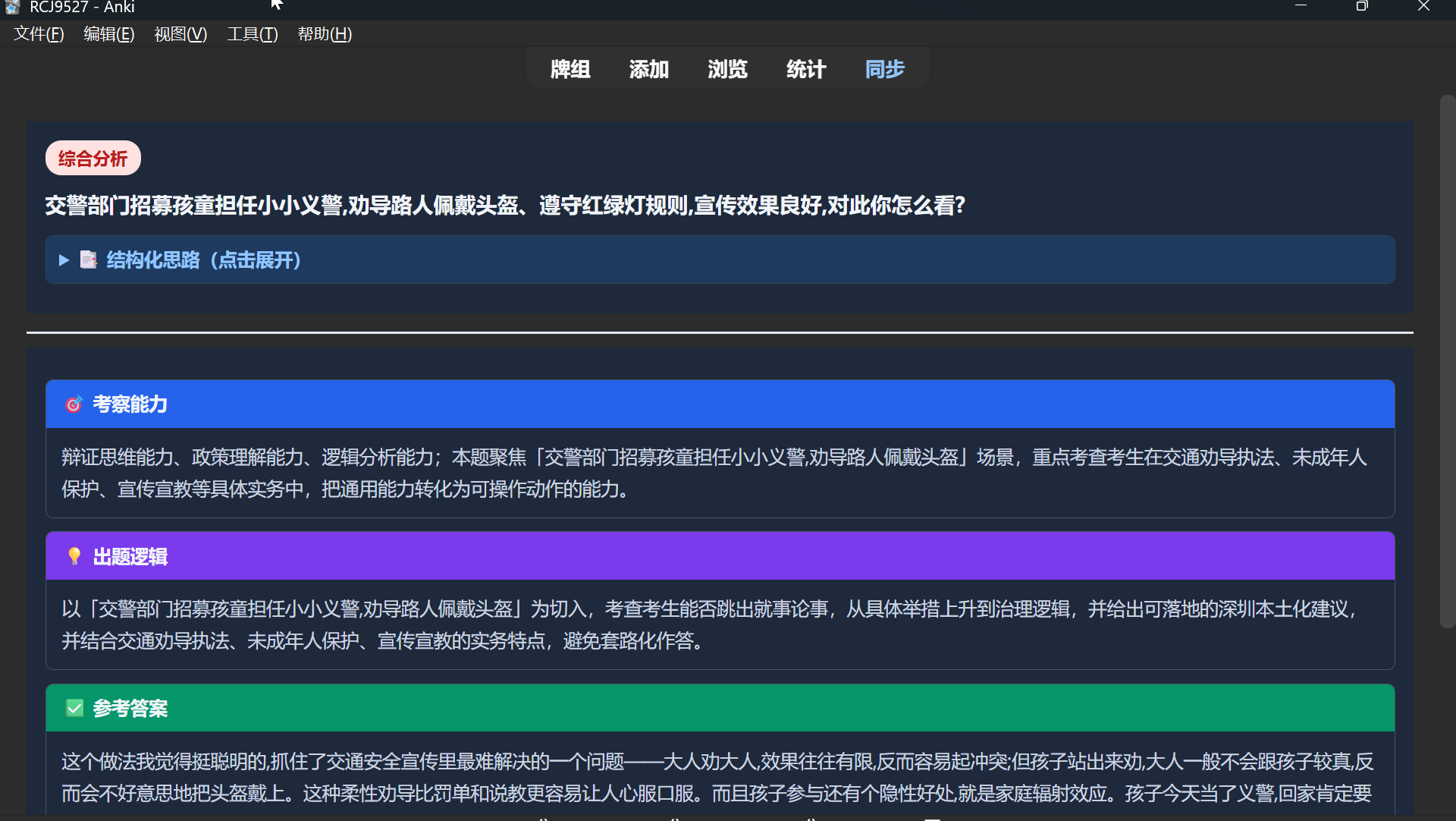Click the paragraph starting 辩证思维能力、政策理解能力
The height and width of the screenshot is (821, 1456).
coord(714,473)
